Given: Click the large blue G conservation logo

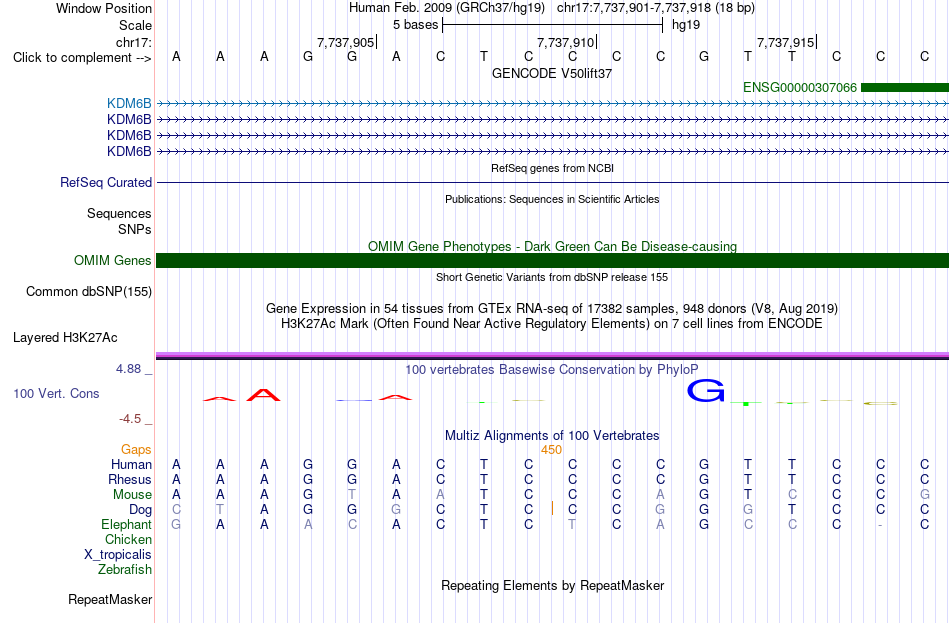Looking at the screenshot, I should coord(706,391).
